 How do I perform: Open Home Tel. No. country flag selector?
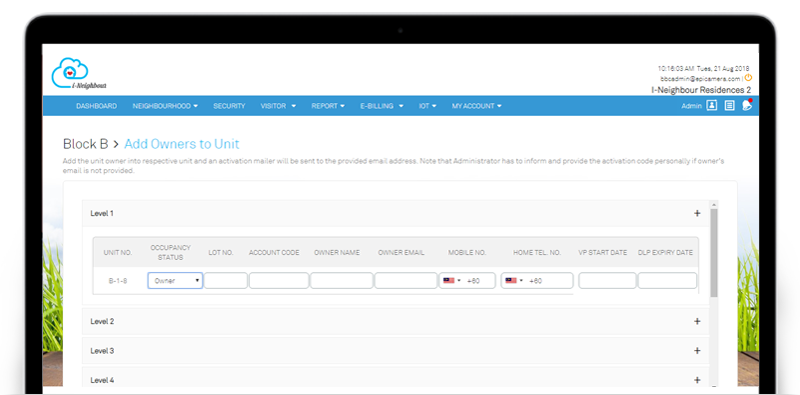[514, 281]
